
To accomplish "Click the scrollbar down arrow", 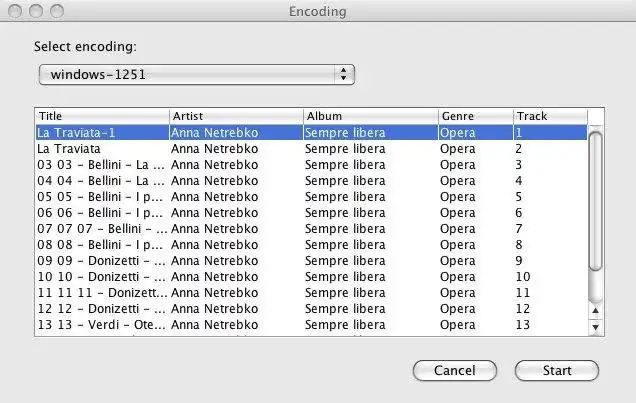I will (x=596, y=327).
